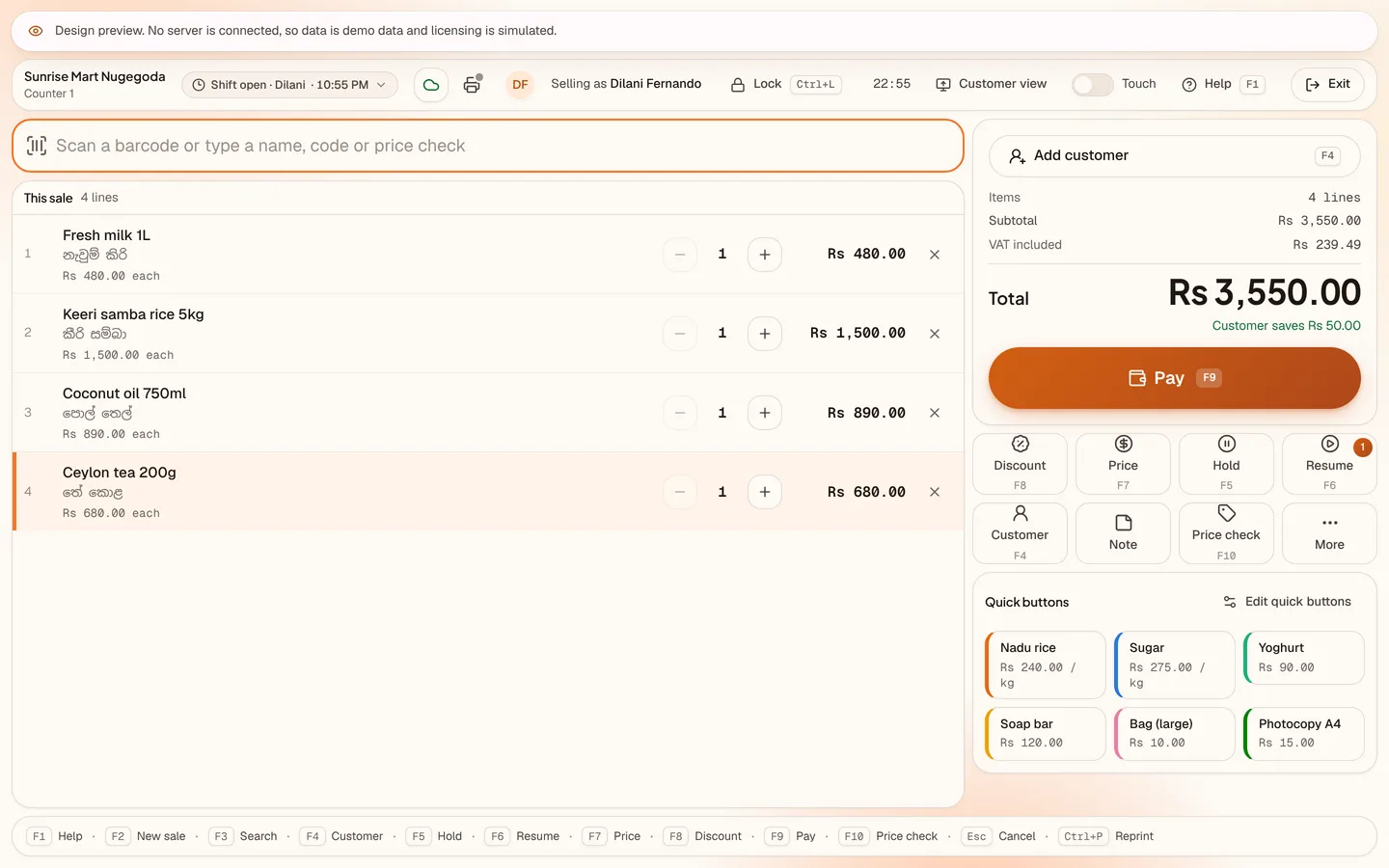1389x868 pixels.
Task: Remove Fresh milk 1L line
Action: (x=935, y=255)
